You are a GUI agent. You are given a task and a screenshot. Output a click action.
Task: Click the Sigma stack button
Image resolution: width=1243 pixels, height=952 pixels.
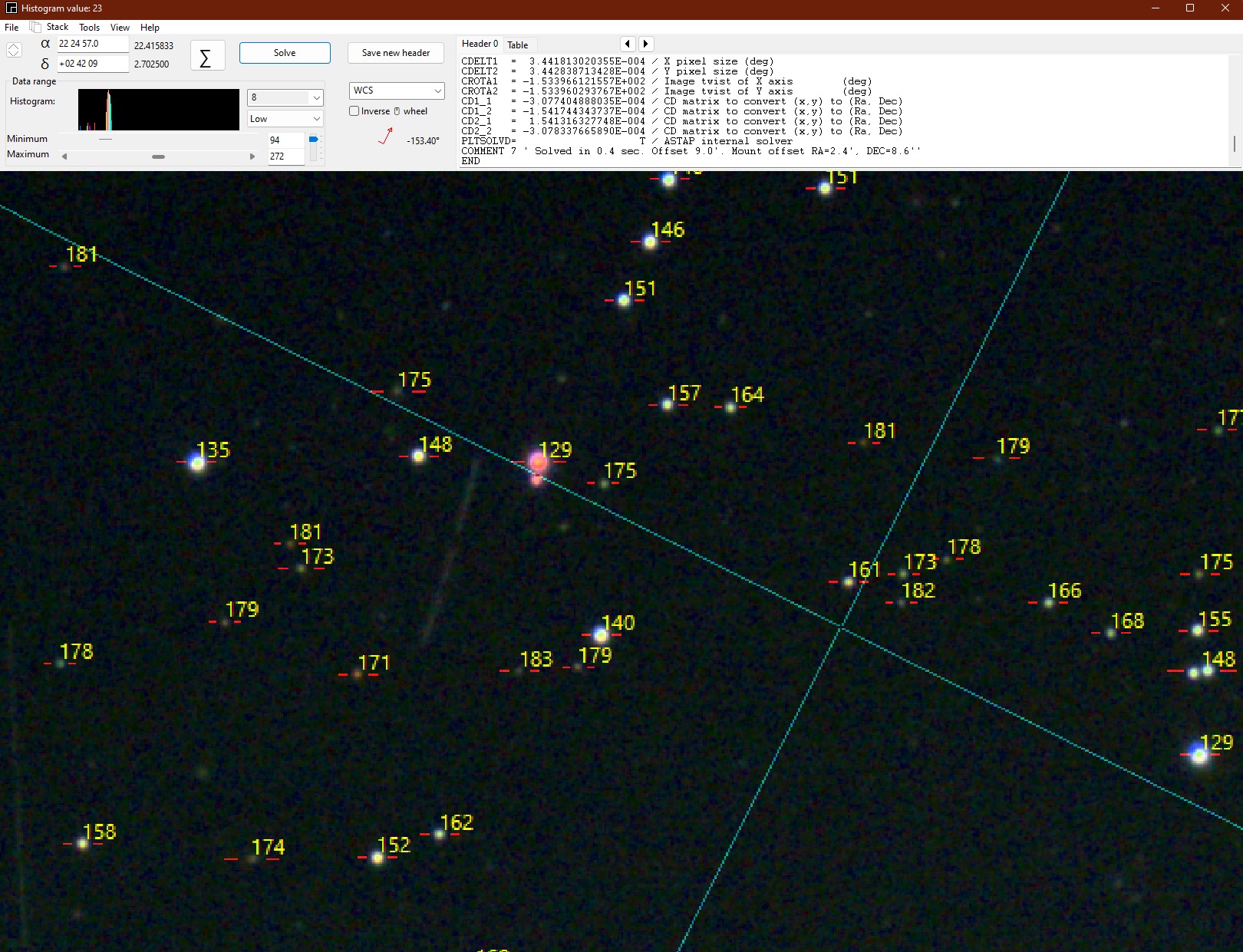(x=206, y=57)
